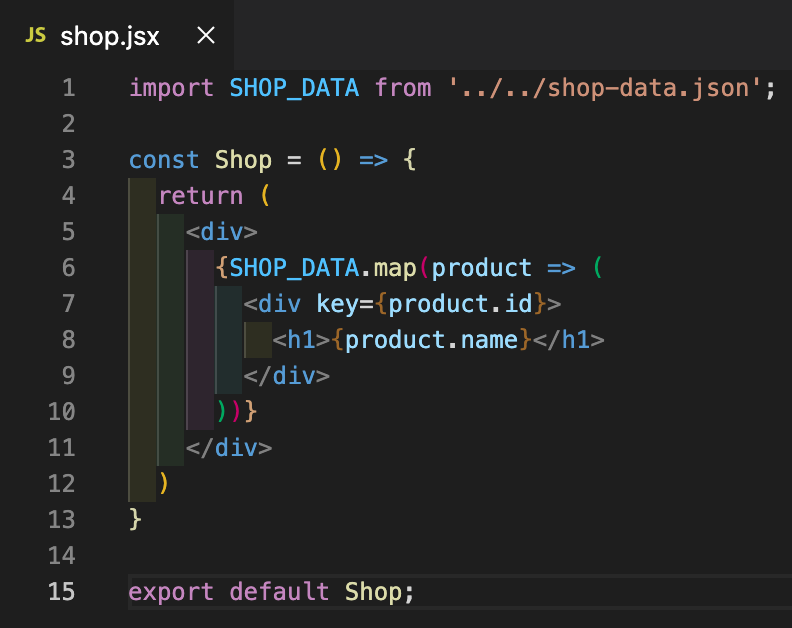Click 'product.id' on line 7
Image resolution: width=792 pixels, height=628 pixels.
pyautogui.click(x=460, y=304)
